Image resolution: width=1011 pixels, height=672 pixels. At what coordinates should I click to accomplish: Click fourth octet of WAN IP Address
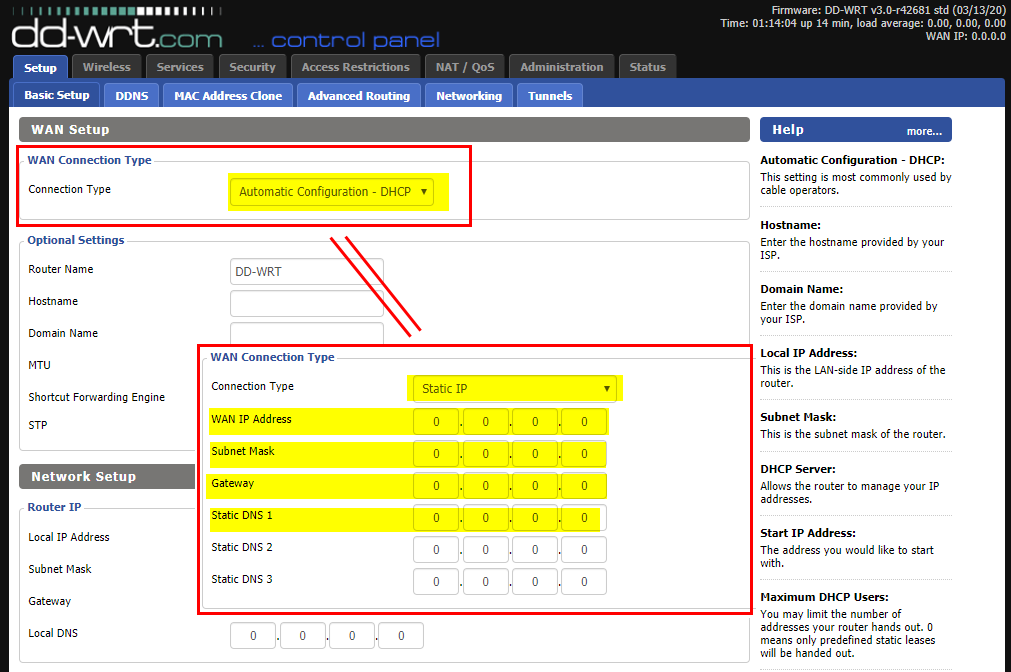(x=584, y=422)
